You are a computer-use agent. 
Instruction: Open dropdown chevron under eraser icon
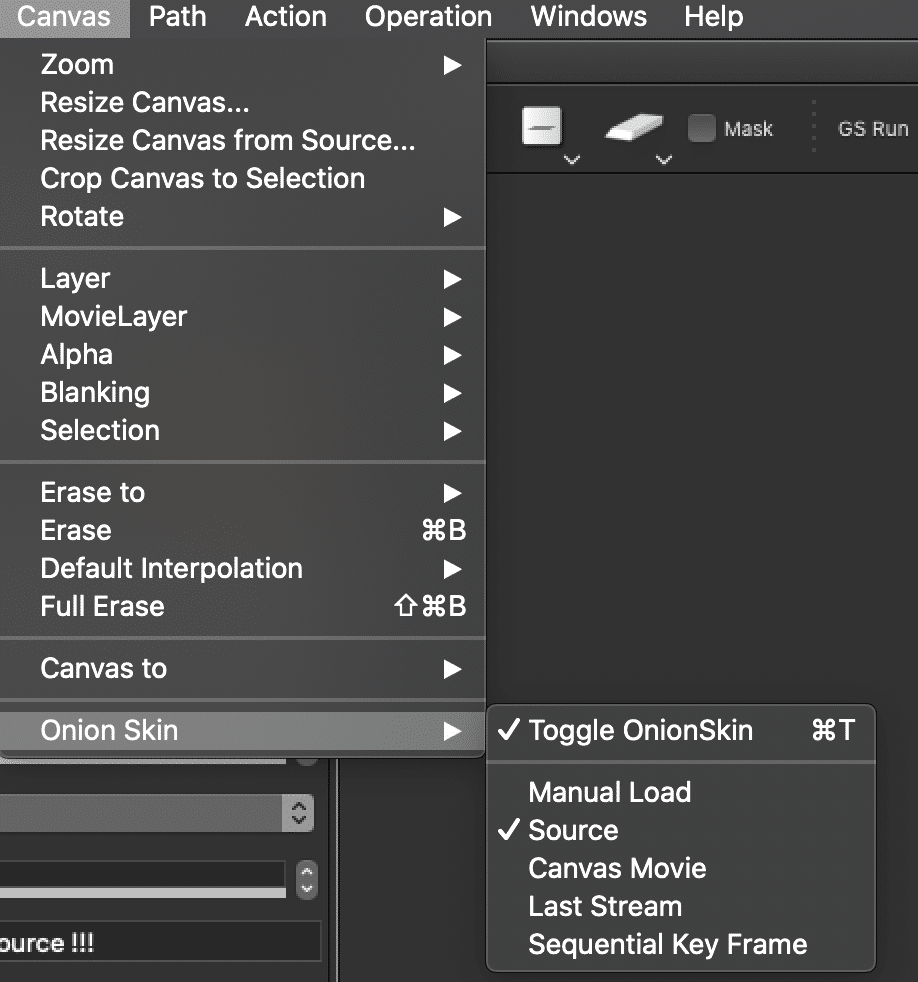coord(664,159)
